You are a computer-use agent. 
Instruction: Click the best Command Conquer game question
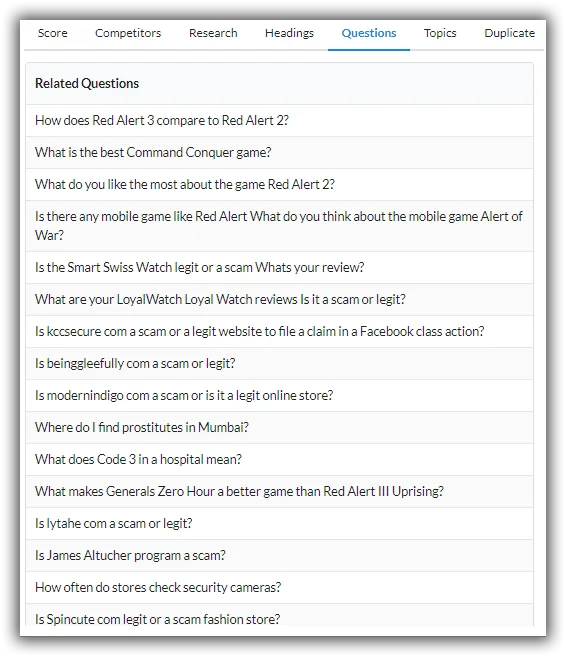279,153
